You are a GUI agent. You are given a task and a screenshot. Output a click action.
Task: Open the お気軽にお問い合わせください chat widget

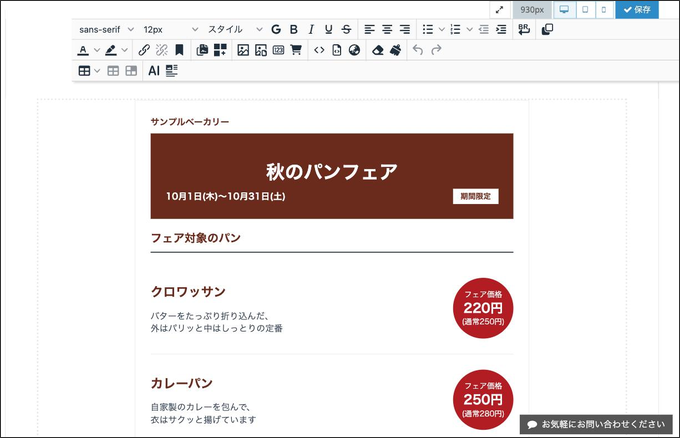(x=596, y=424)
